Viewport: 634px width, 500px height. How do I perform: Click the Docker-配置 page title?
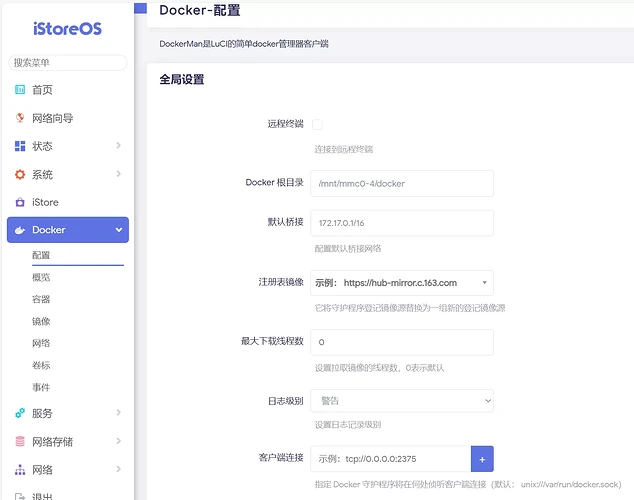click(x=200, y=10)
